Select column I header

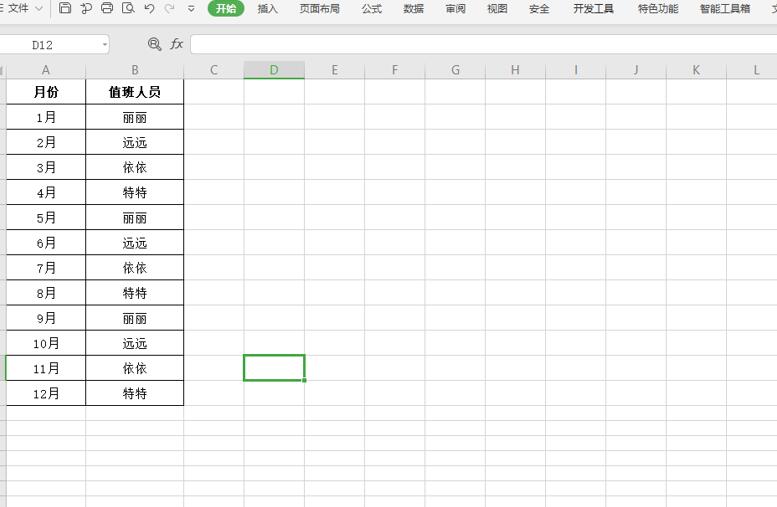coord(575,70)
